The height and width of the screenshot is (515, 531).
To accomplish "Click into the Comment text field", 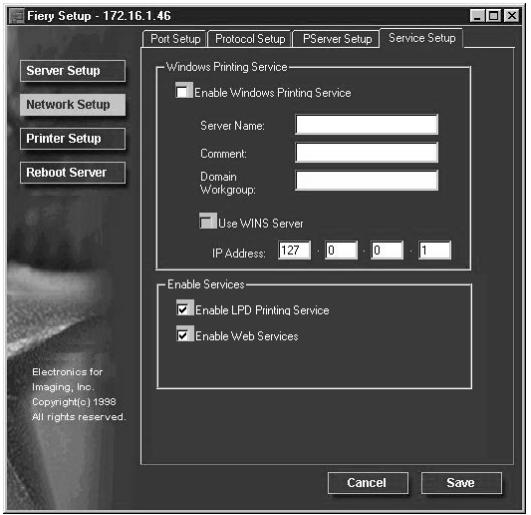I will (x=367, y=152).
